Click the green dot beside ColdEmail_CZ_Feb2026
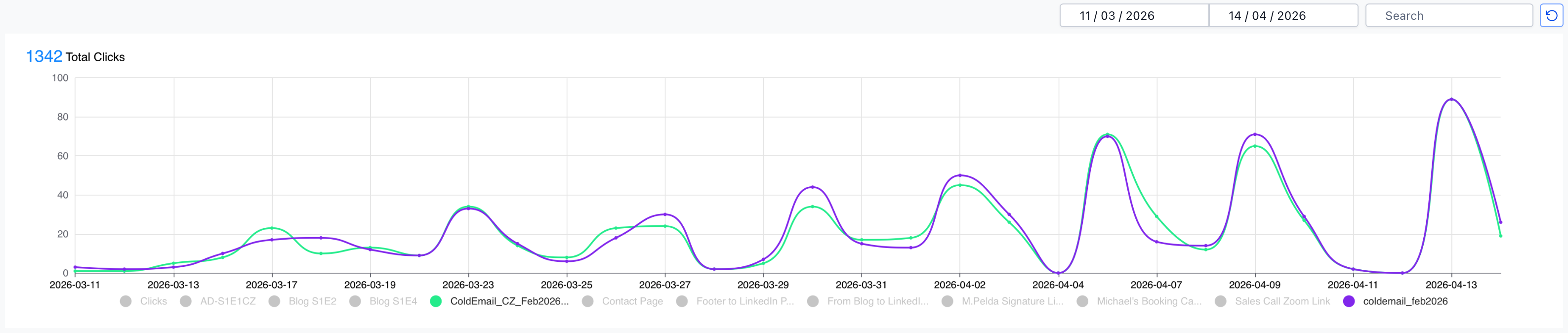Image resolution: width=1568 pixels, height=333 pixels. click(x=435, y=301)
